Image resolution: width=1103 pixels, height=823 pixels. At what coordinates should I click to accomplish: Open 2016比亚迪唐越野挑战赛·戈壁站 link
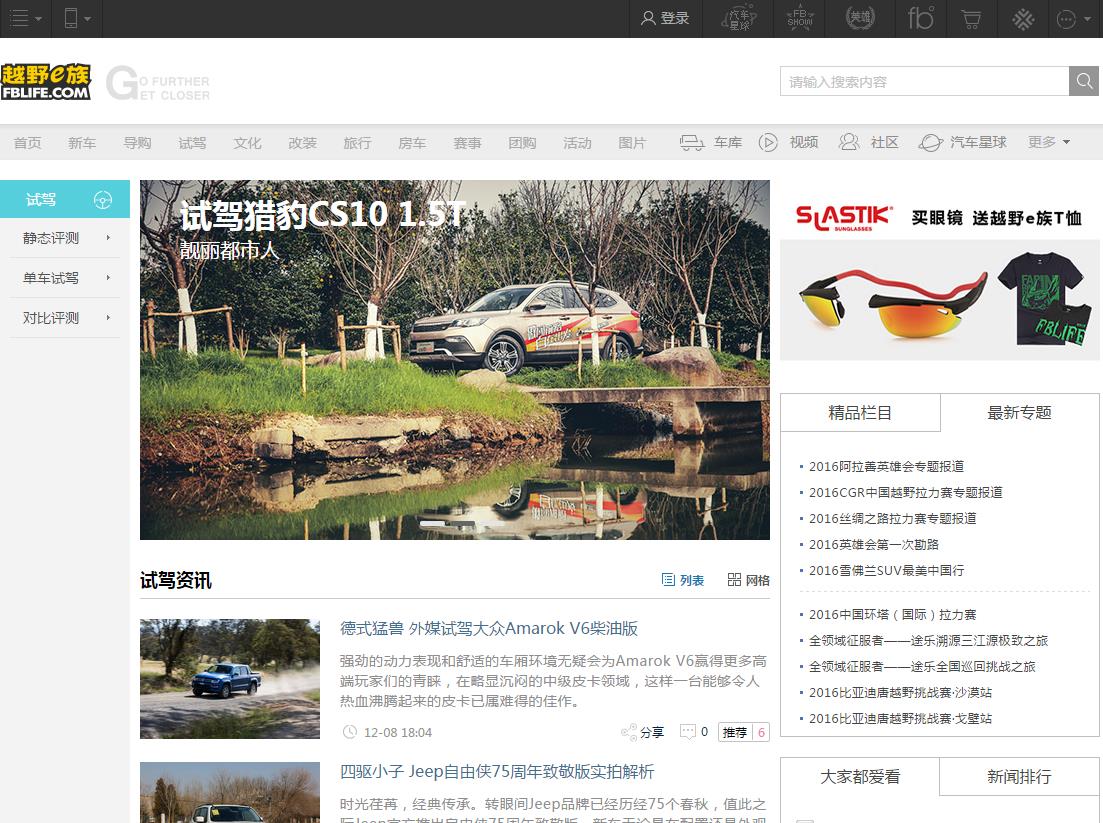[900, 719]
